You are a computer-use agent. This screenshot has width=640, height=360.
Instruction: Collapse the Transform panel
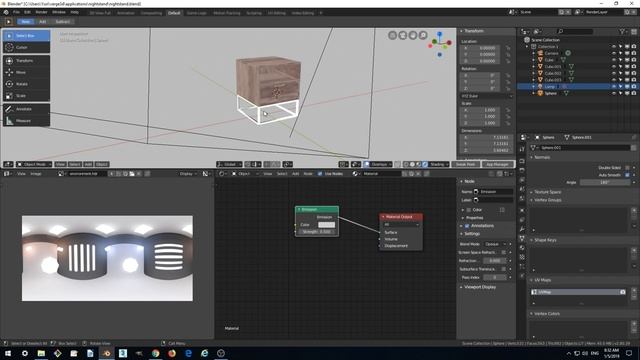pyautogui.click(x=473, y=31)
